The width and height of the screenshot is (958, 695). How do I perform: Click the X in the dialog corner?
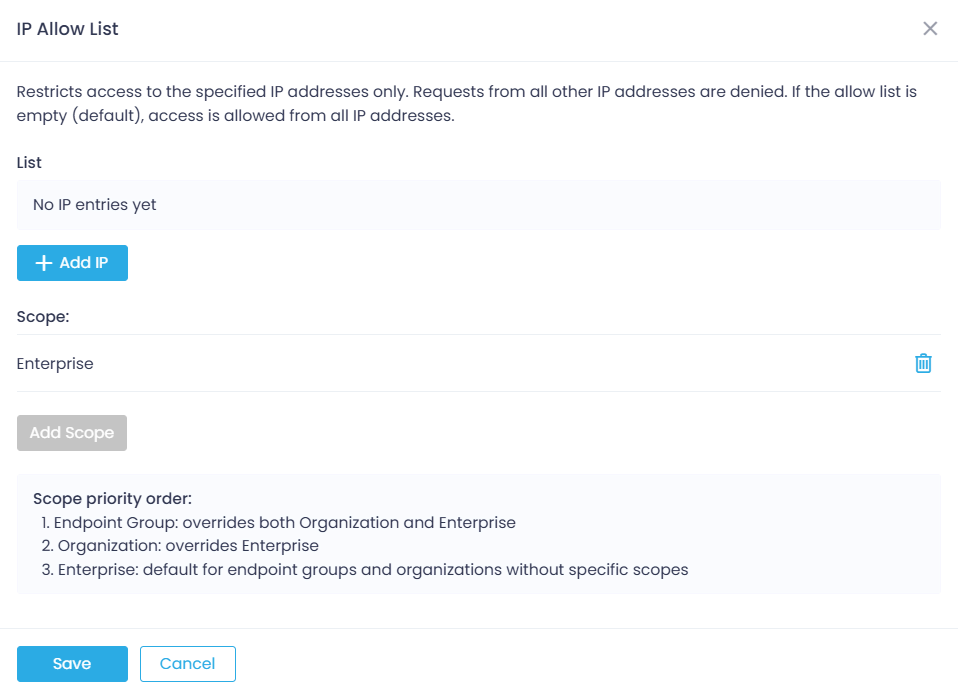point(930,28)
